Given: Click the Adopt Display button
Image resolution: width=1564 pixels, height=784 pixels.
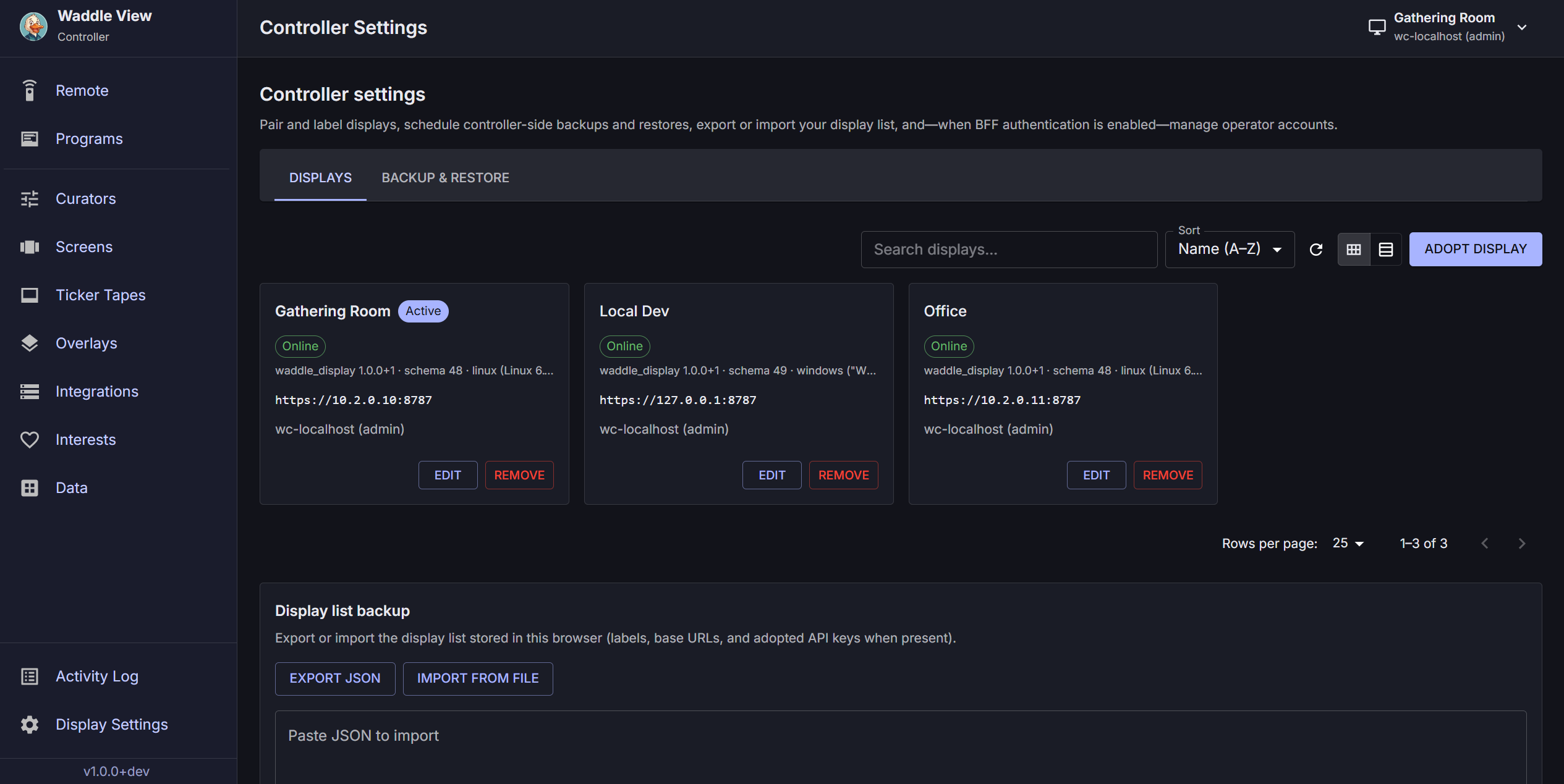Looking at the screenshot, I should [x=1476, y=249].
